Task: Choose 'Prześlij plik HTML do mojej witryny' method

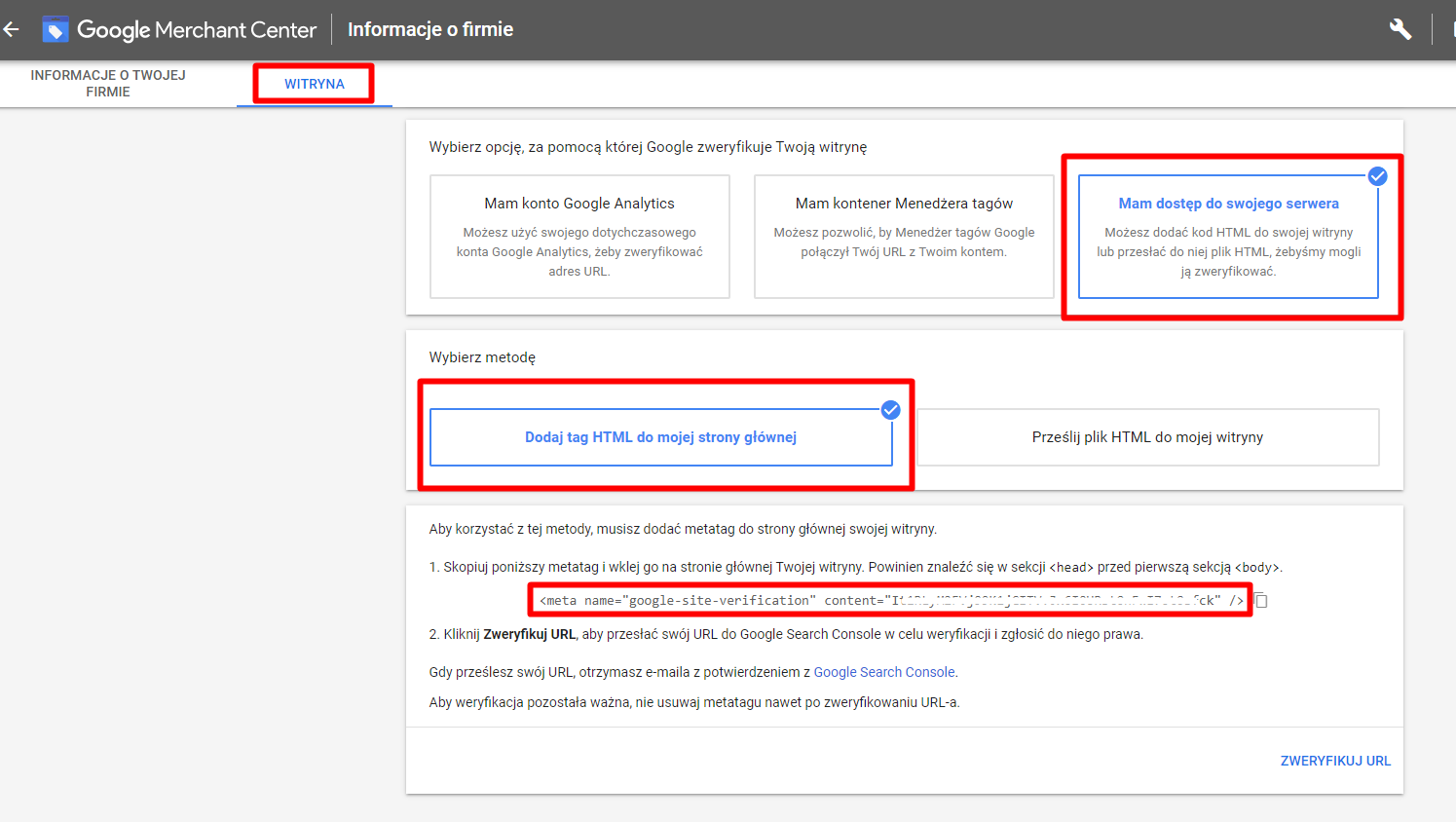Action: click(x=1147, y=437)
